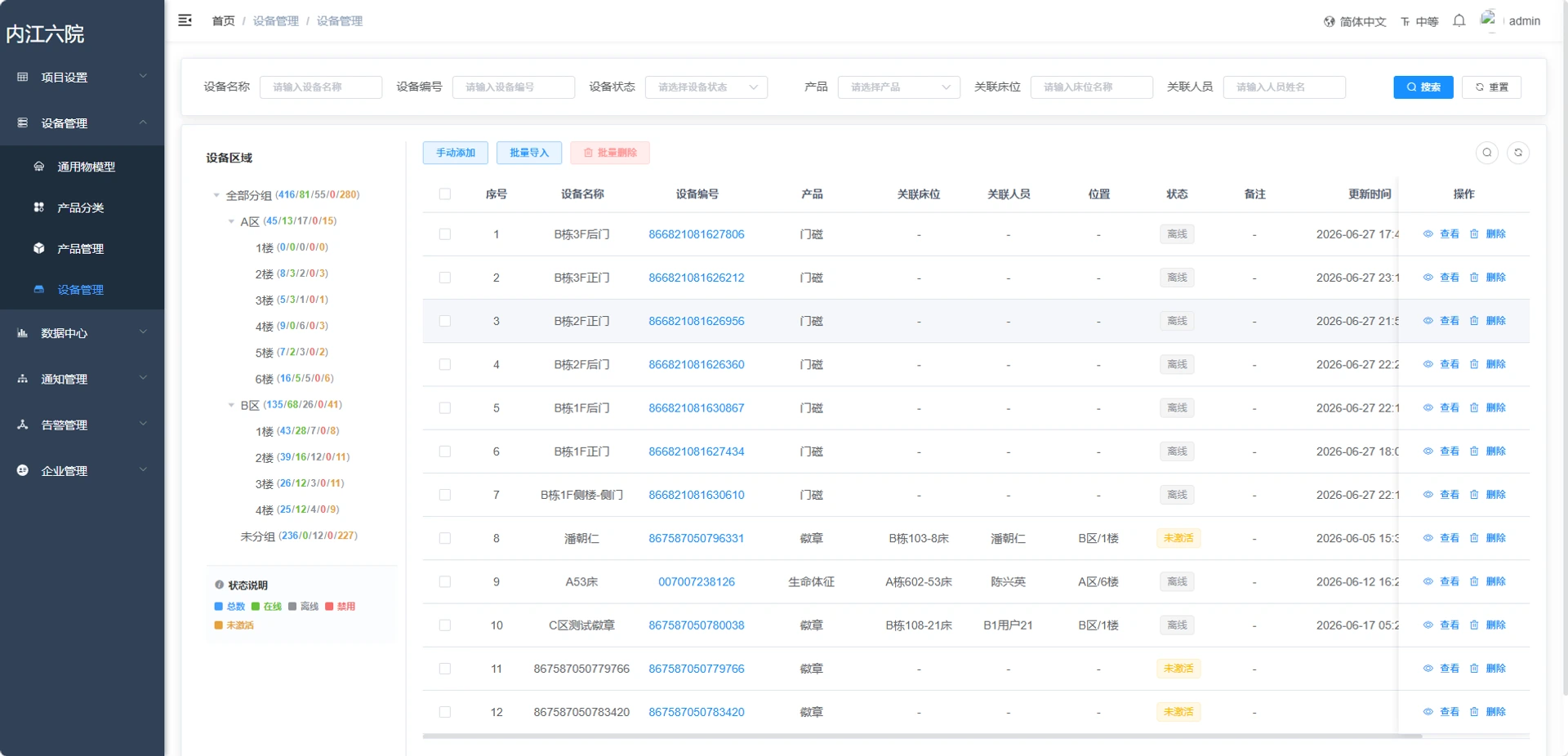Delete device row 7 B栋1F侧楼-侧门
The height and width of the screenshot is (756, 1568).
pyautogui.click(x=1488, y=495)
